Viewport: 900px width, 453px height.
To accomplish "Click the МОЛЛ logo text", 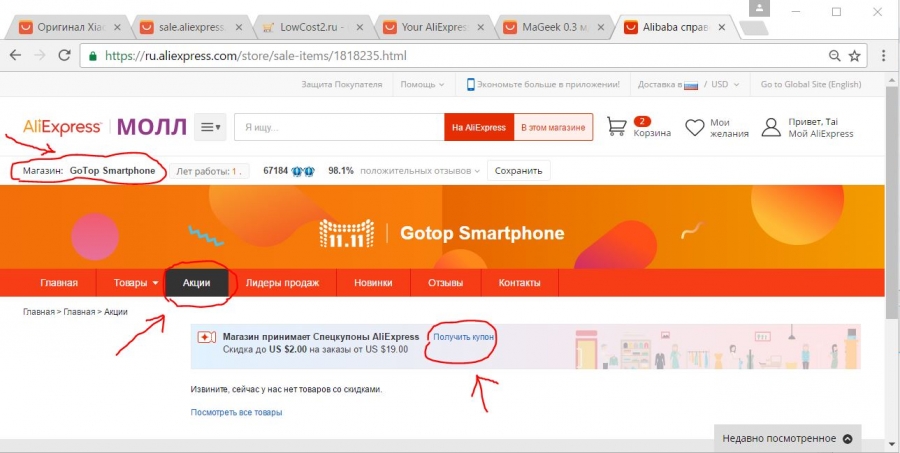I will [x=152, y=127].
